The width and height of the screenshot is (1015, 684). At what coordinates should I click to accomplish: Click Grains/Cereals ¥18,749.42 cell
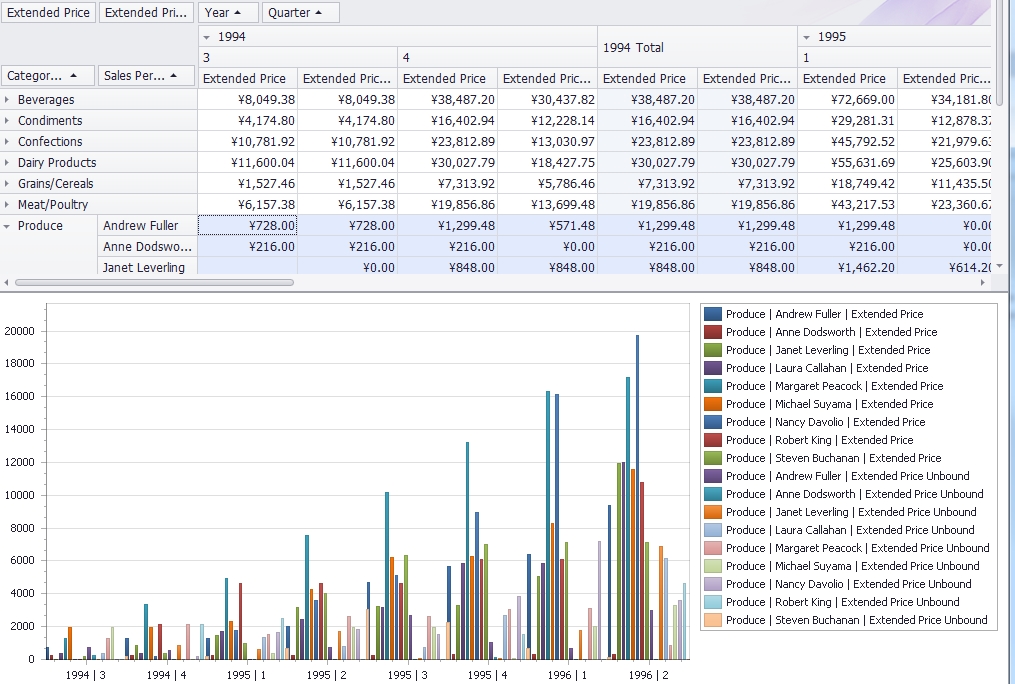[x=847, y=184]
